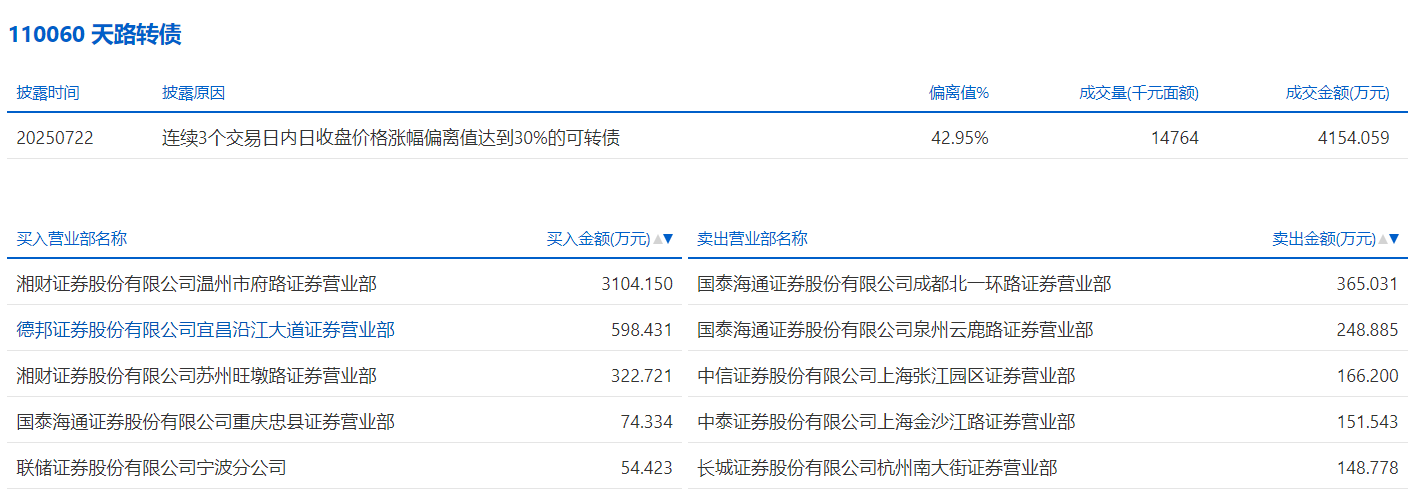Image resolution: width=1414 pixels, height=496 pixels.
Task: Click ascending sort arrow for 买入金额
Action: coord(657,239)
